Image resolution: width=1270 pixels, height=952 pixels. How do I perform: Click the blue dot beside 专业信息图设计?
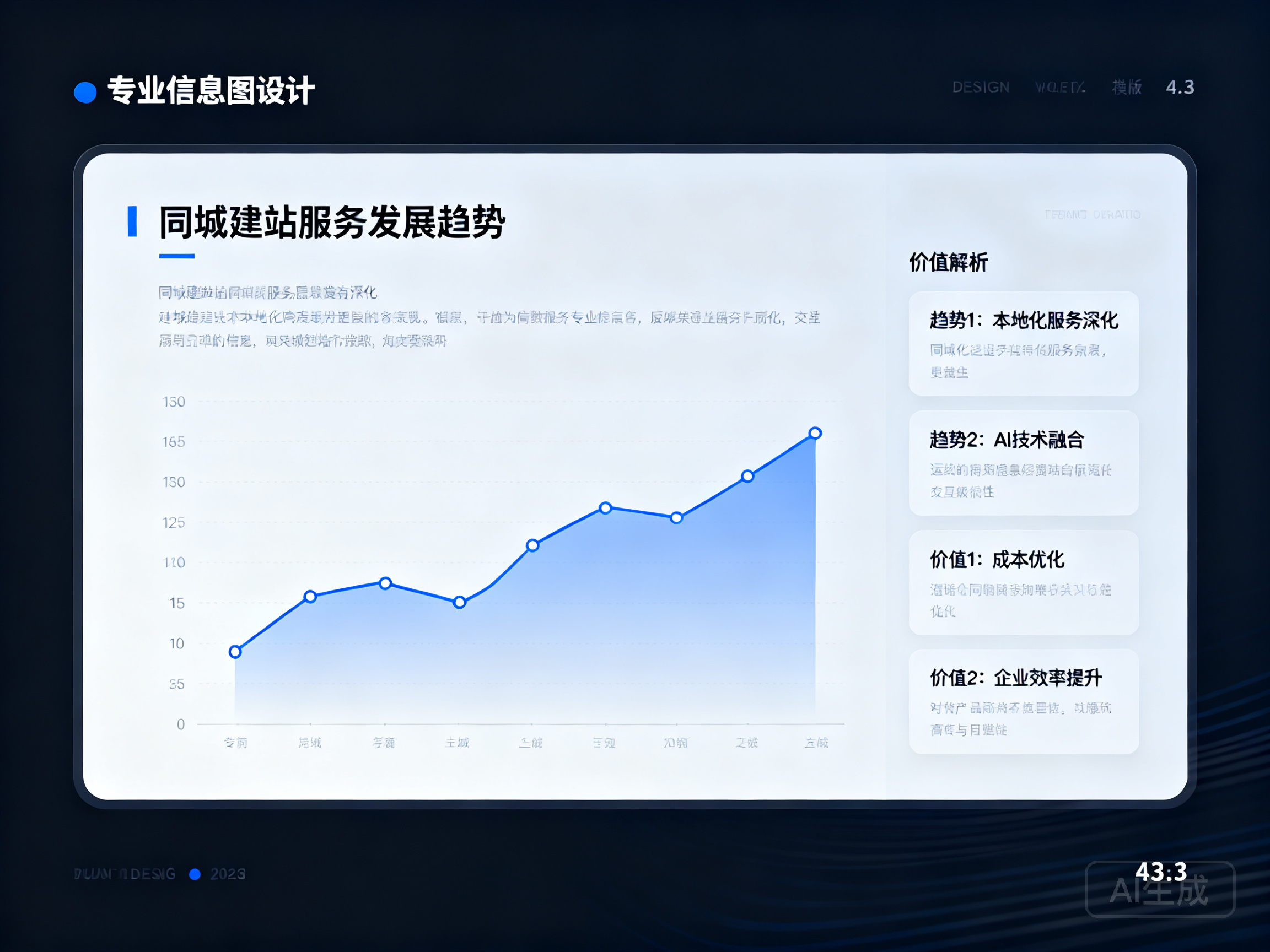click(x=85, y=93)
